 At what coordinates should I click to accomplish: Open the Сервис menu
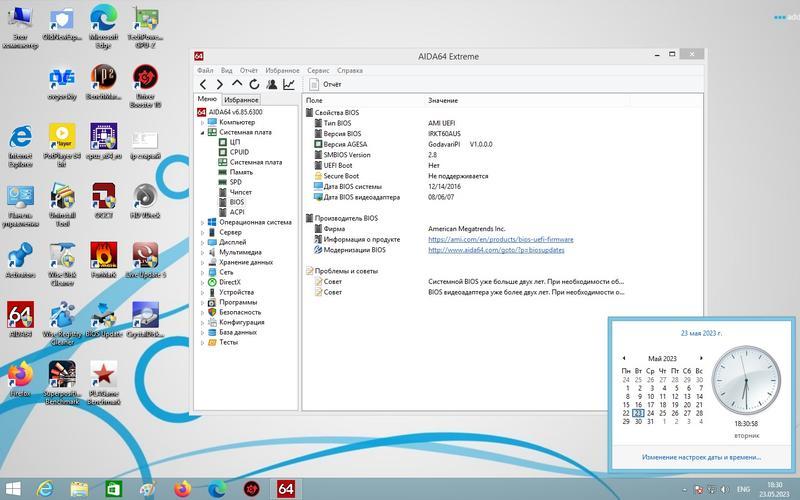tap(318, 71)
